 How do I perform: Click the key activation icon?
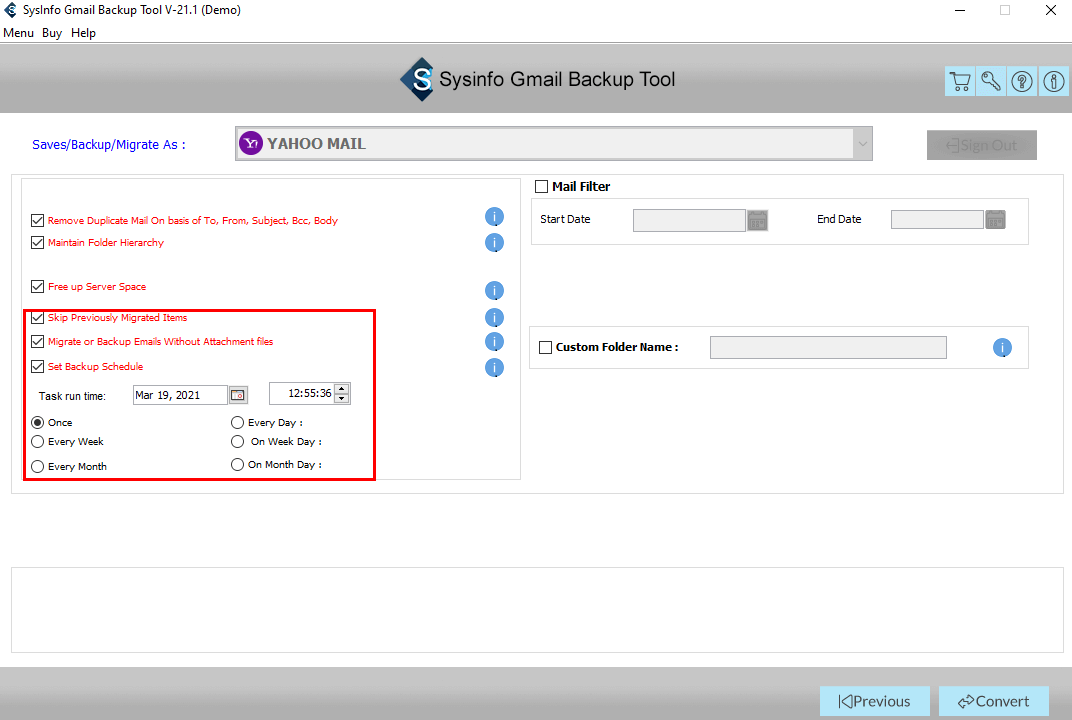991,81
